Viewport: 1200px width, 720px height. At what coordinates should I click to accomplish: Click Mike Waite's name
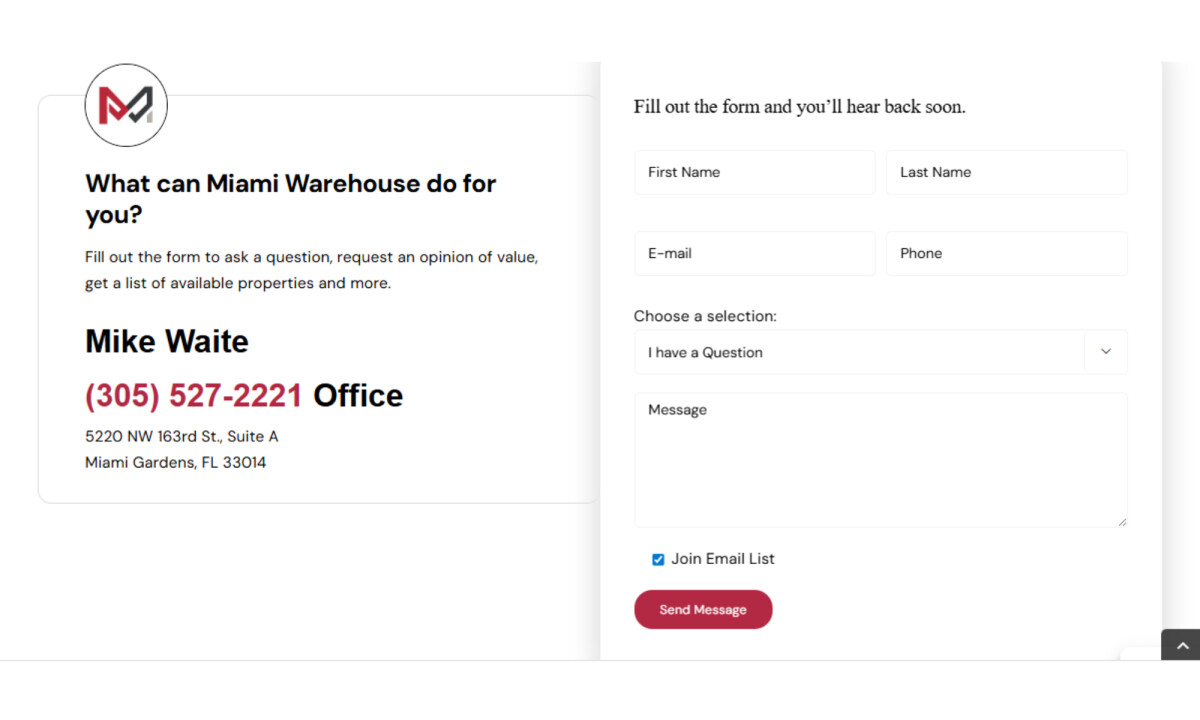point(166,341)
